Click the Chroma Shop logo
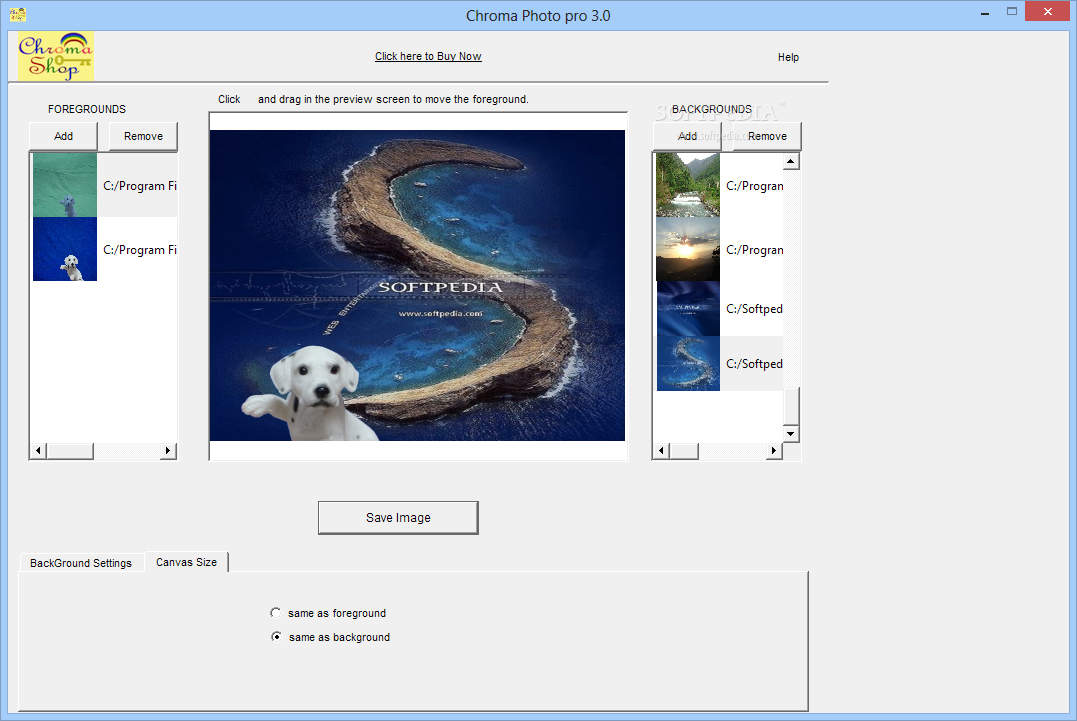Screen dimensions: 1077x721 56,56
